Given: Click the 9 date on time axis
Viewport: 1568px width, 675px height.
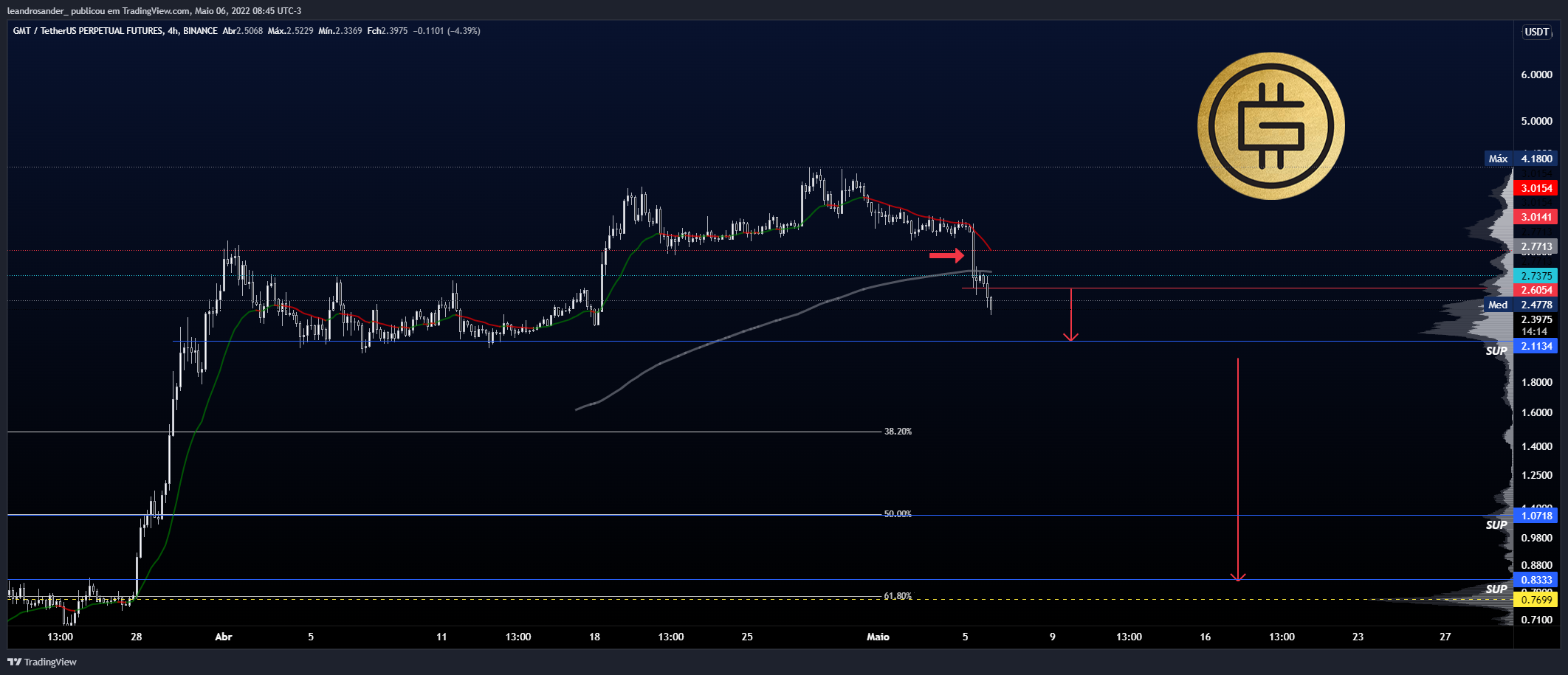Looking at the screenshot, I should tap(1053, 637).
